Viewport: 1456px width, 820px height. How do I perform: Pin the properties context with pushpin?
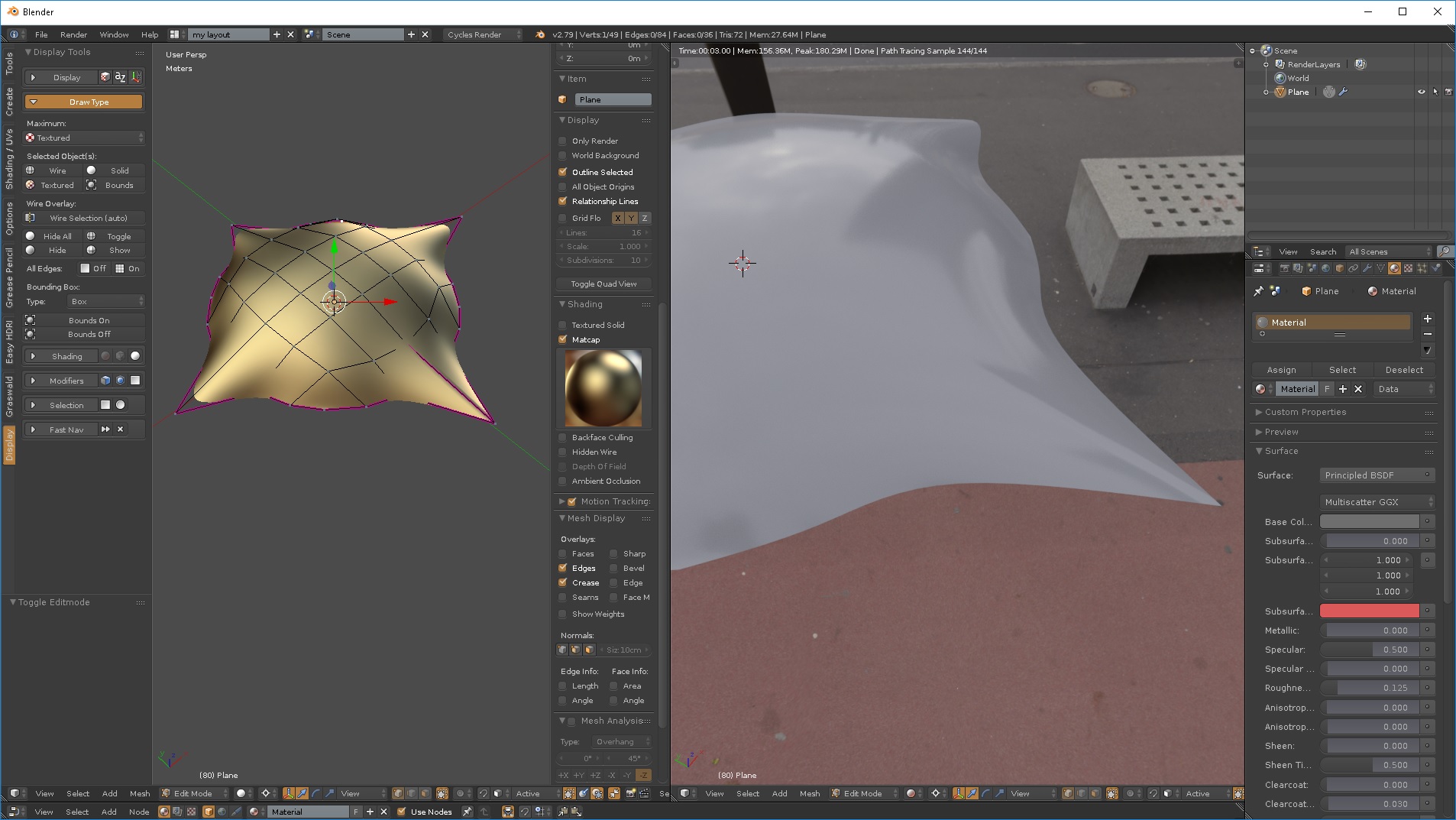[x=1258, y=291]
